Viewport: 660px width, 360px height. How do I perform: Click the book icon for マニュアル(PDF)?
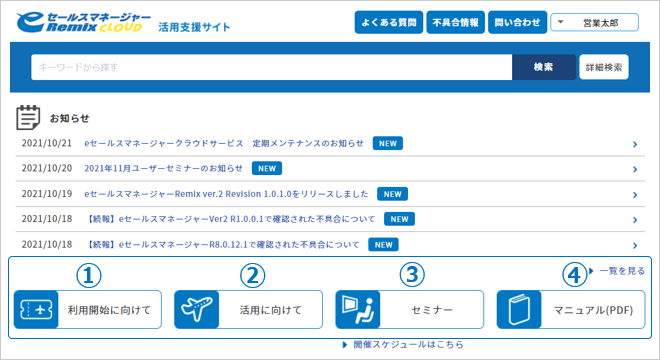519,309
